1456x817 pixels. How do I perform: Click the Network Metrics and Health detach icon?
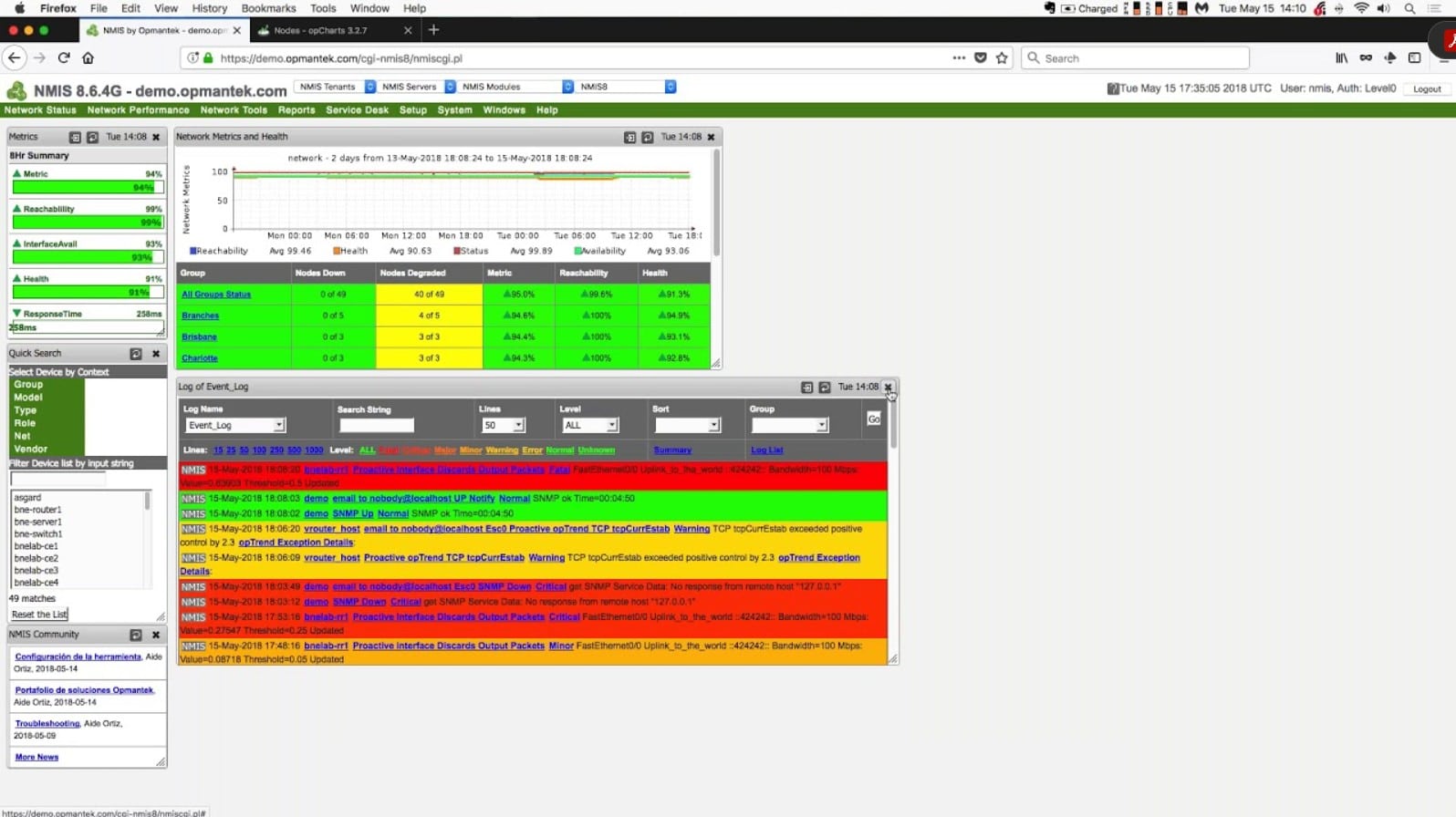[x=629, y=137]
